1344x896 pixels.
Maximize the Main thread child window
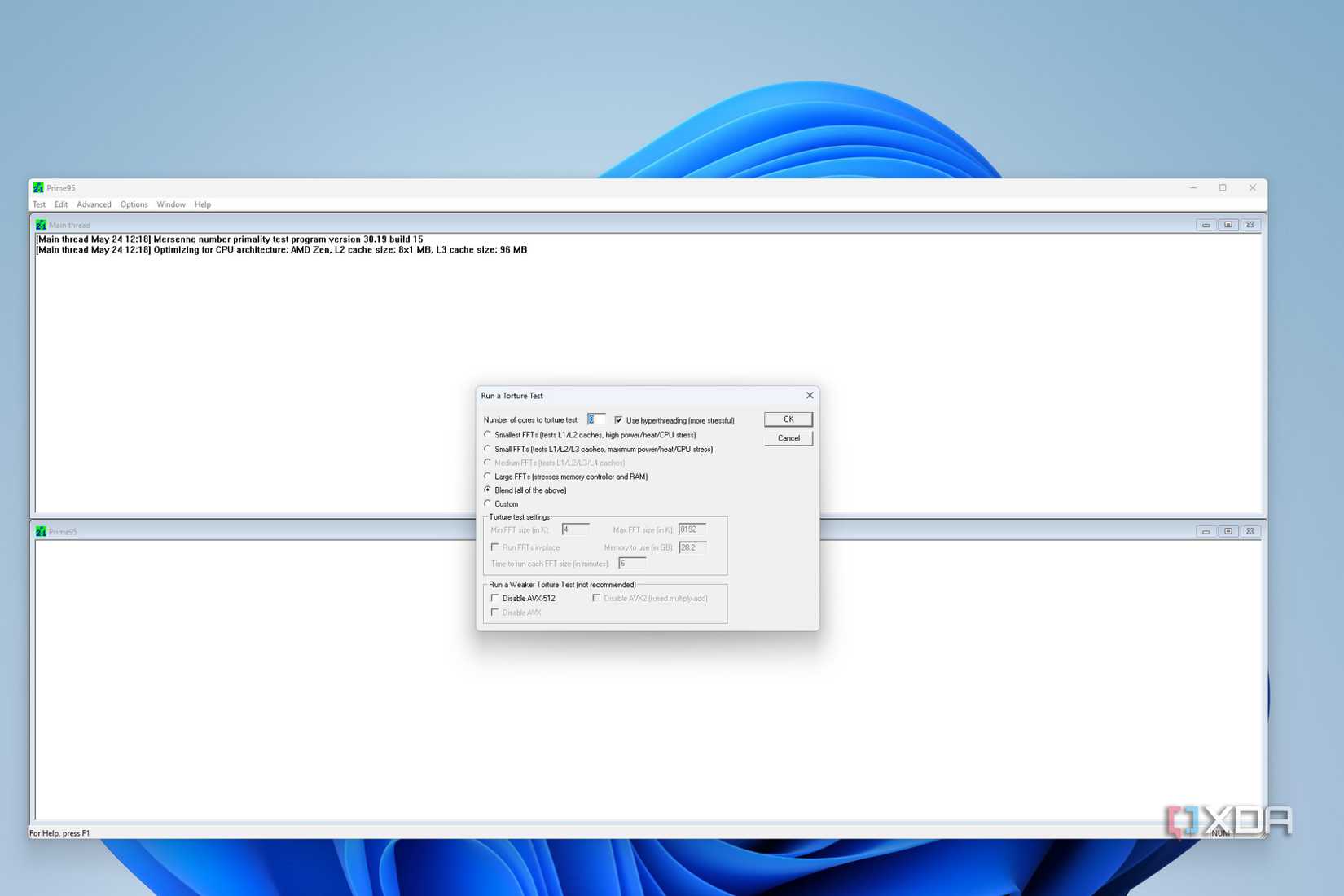point(1228,225)
